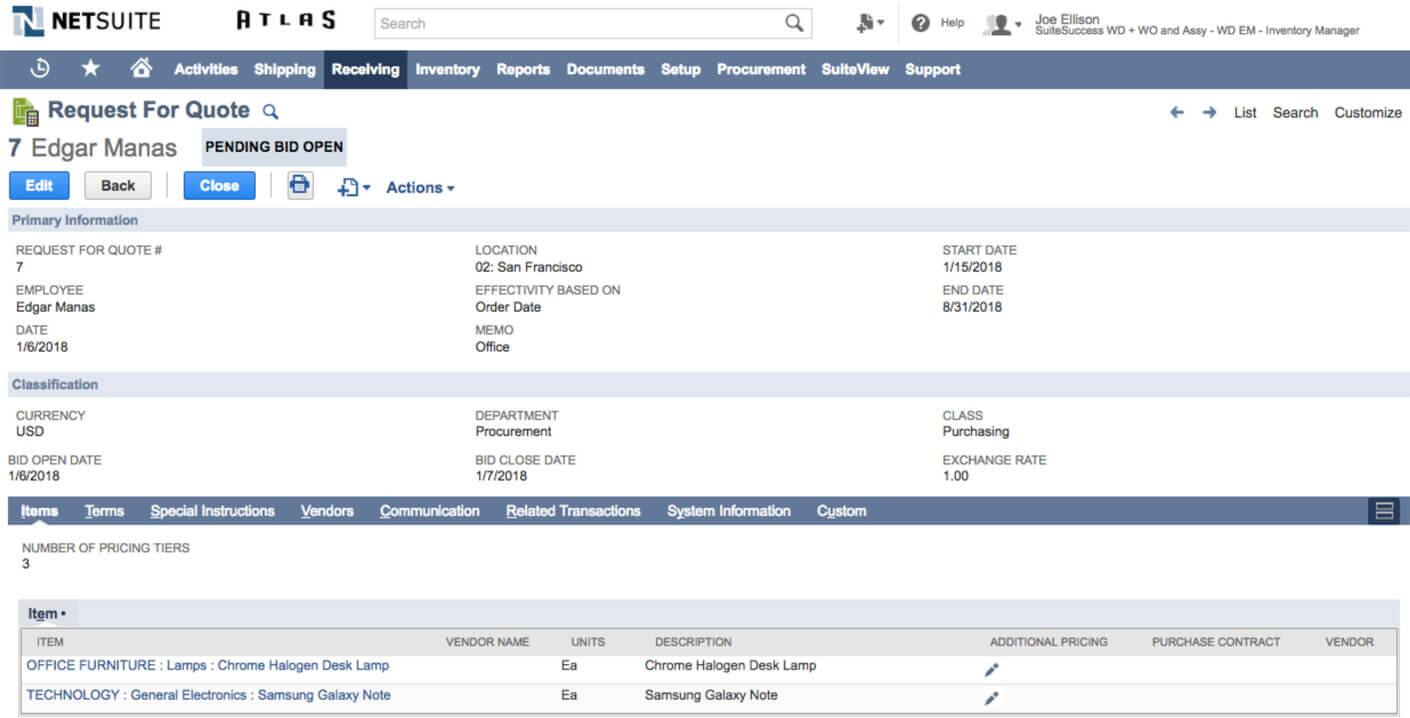The image size is (1410, 718).
Task: Open the List link
Action: point(1245,112)
